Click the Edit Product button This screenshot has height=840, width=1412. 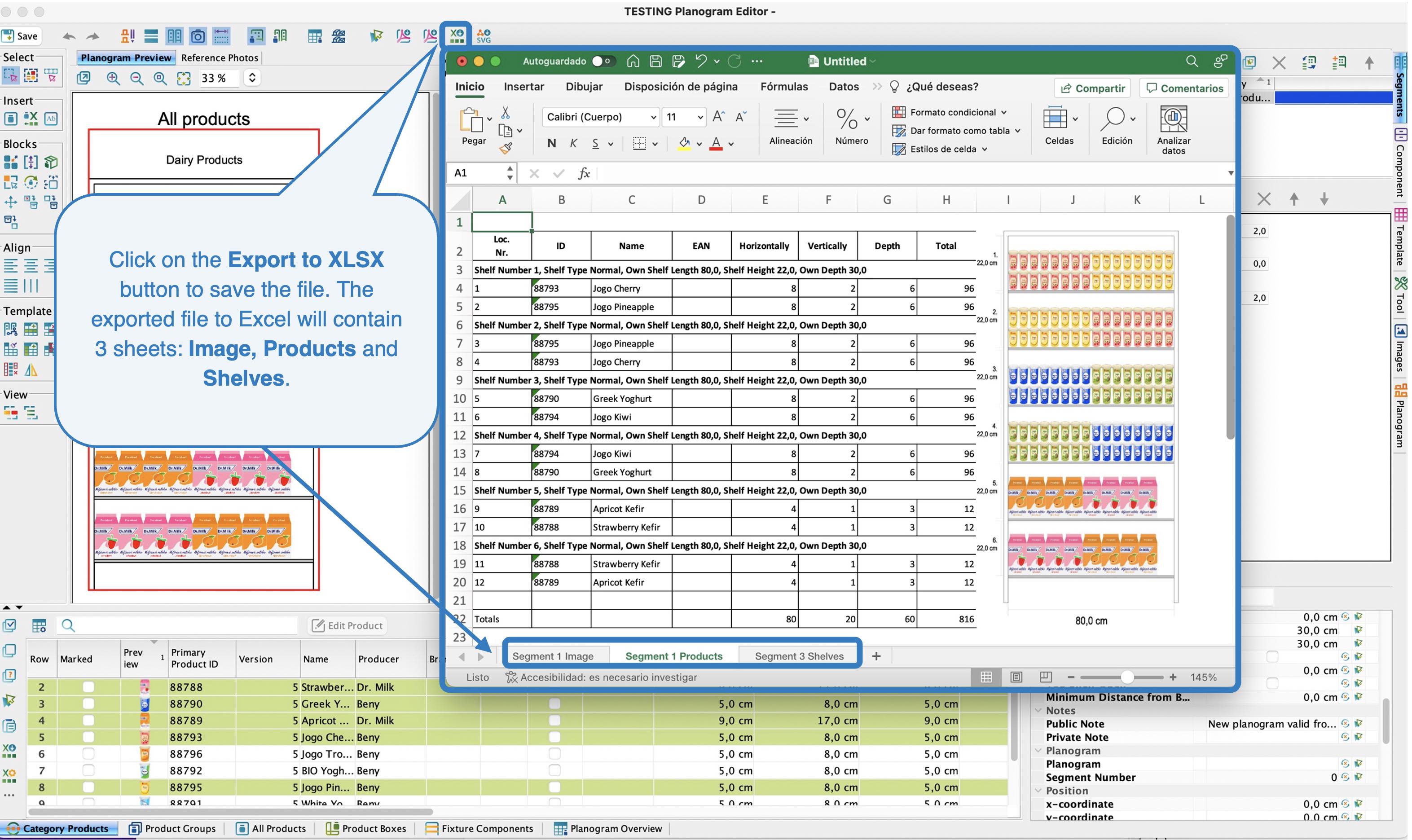tap(348, 625)
